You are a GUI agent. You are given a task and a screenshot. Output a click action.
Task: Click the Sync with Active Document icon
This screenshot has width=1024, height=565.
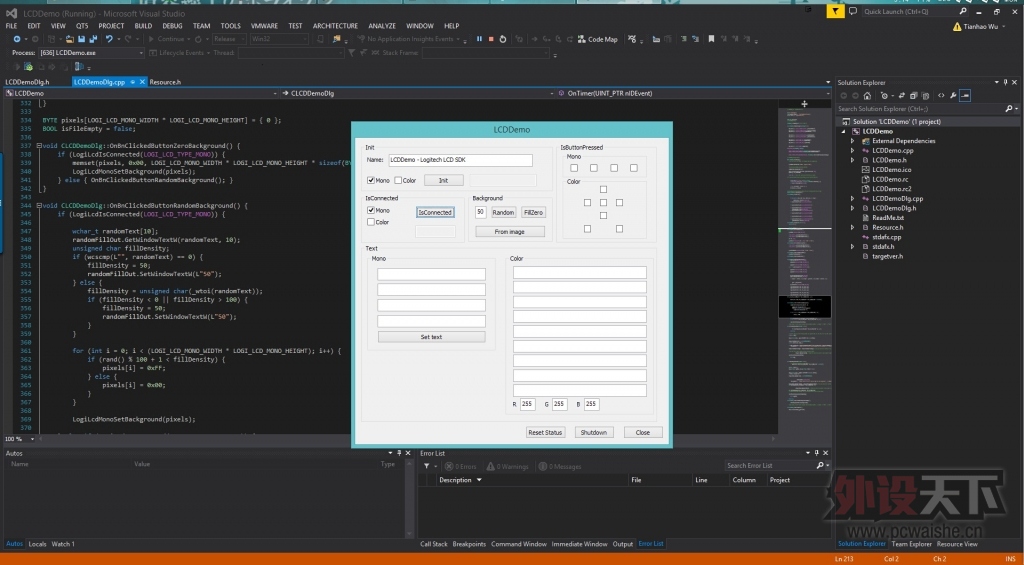(x=902, y=95)
